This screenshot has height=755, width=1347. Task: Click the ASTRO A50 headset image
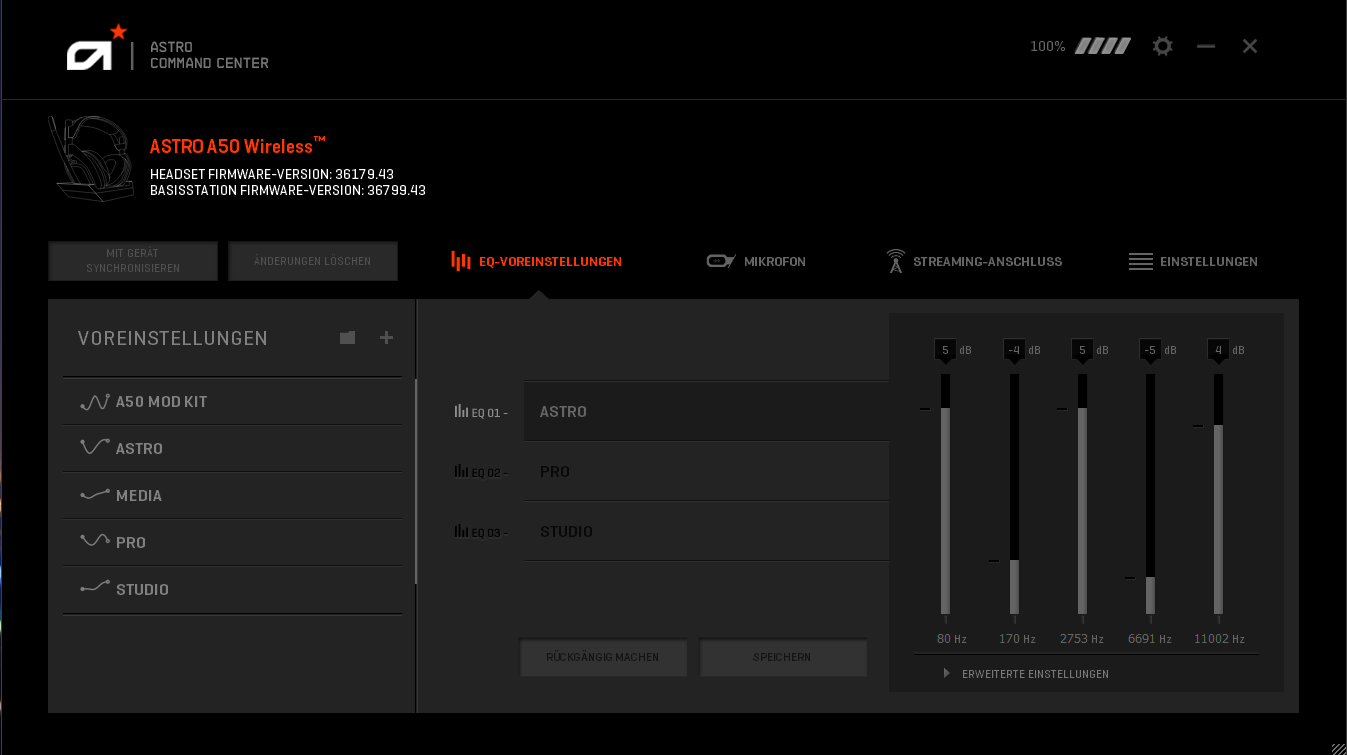coord(91,158)
